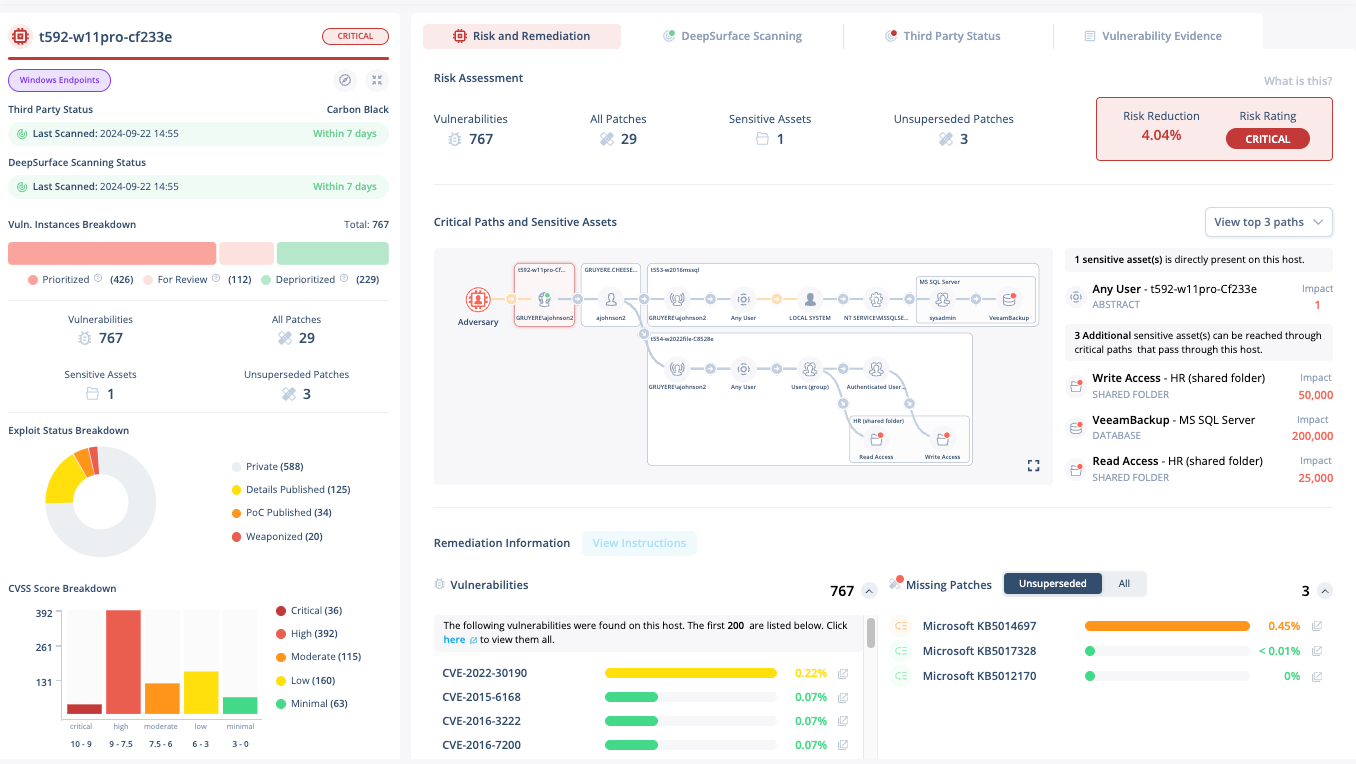Open the View top 3 paths dropdown
Image resolution: width=1356 pixels, height=764 pixels.
point(1268,222)
